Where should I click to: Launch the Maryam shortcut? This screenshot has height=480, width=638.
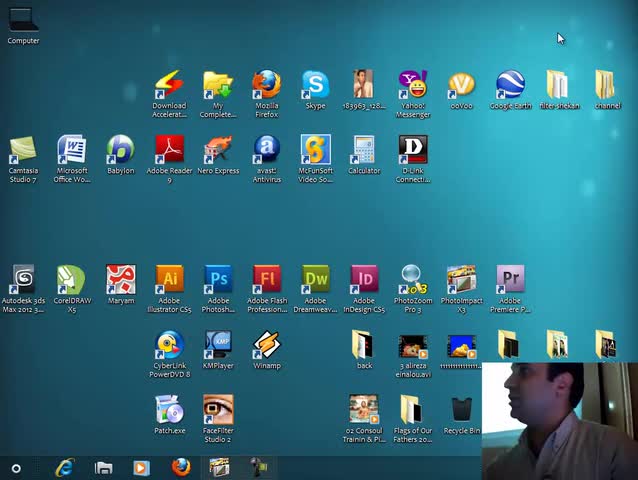tap(120, 285)
